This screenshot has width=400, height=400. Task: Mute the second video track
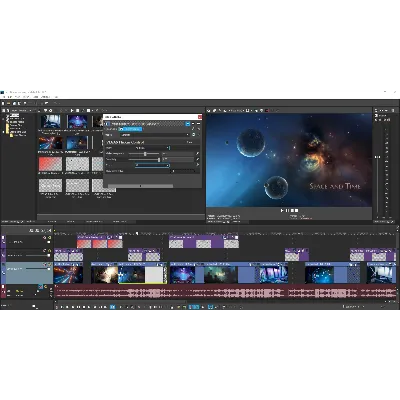coord(45,250)
